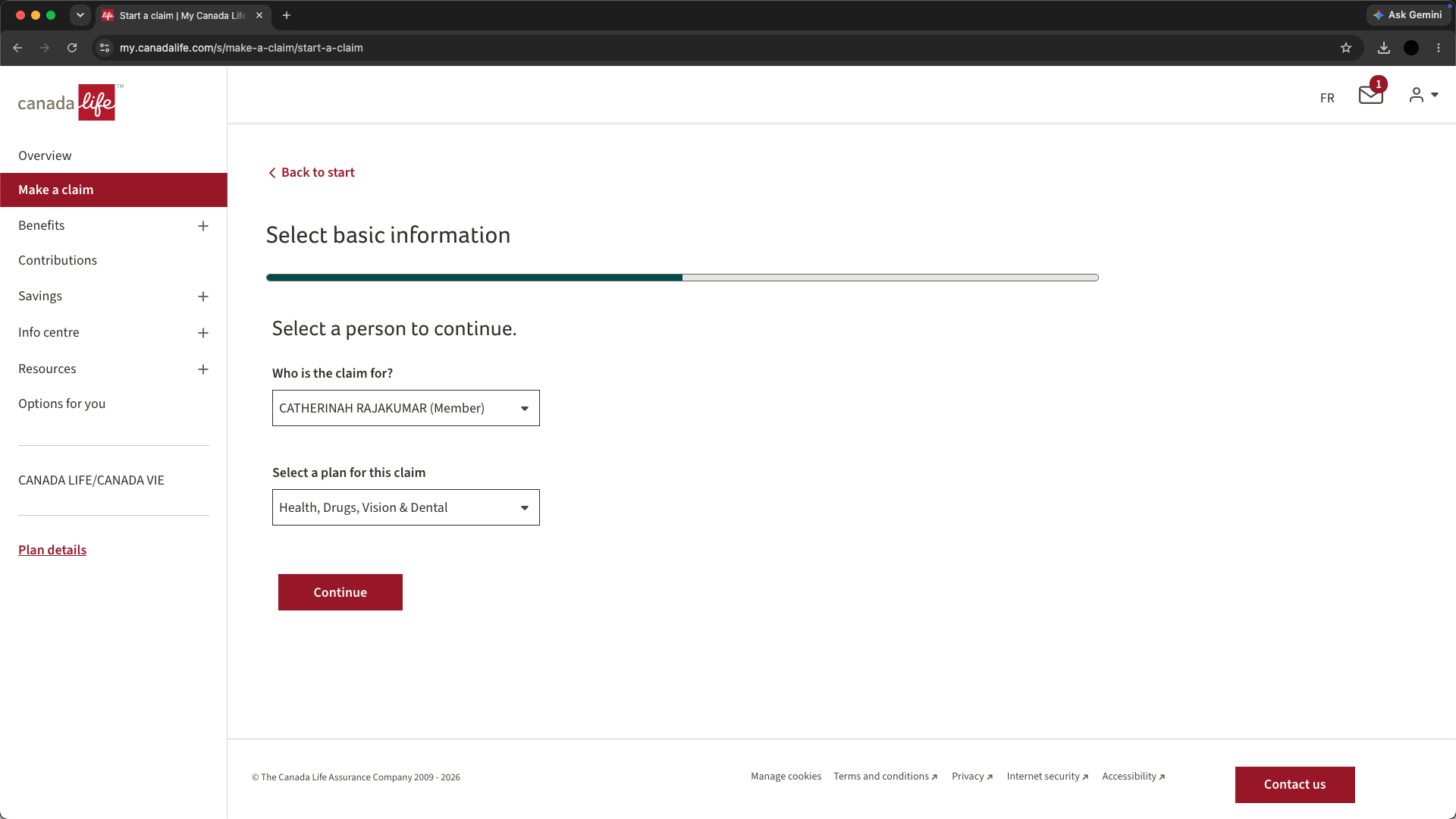Expand the Info centre plus icon
Image resolution: width=1456 pixels, height=819 pixels.
203,333
